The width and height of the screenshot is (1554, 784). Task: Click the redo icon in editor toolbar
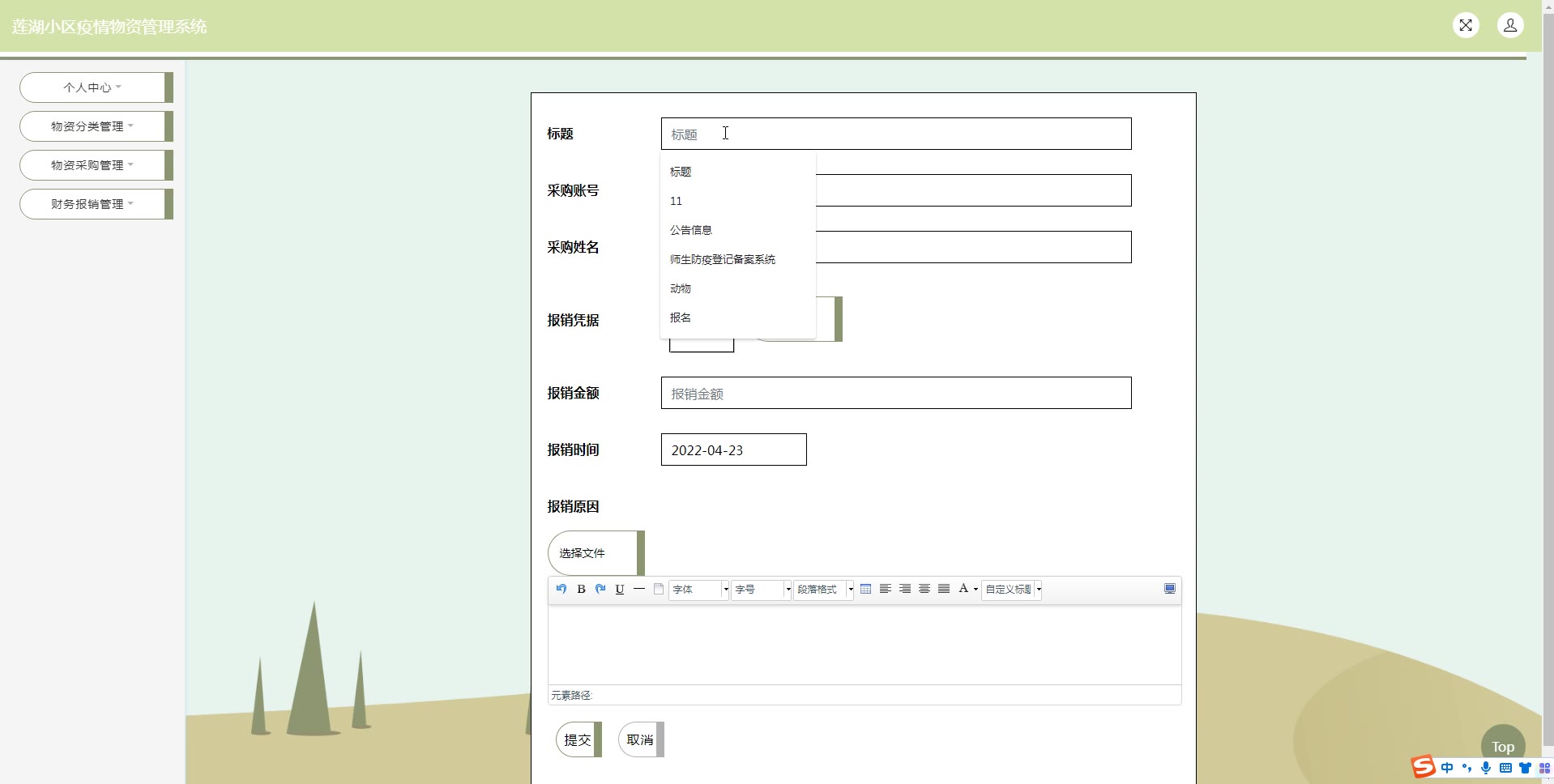(600, 589)
